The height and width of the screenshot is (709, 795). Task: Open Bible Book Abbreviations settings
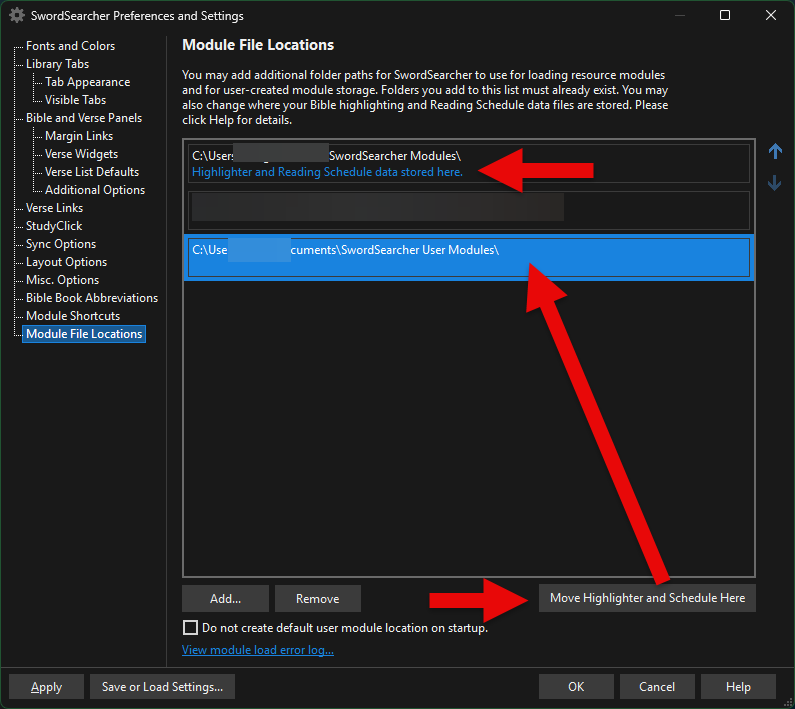pyautogui.click(x=92, y=298)
